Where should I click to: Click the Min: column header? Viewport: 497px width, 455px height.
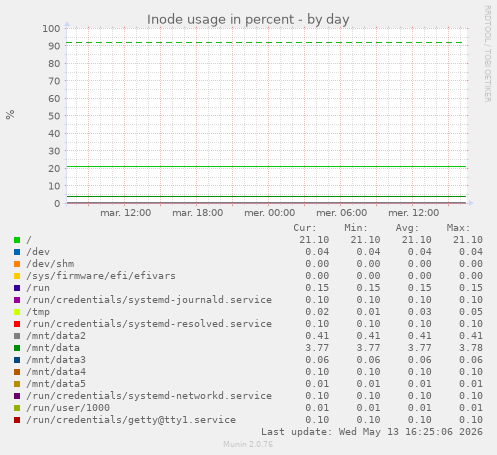(356, 228)
